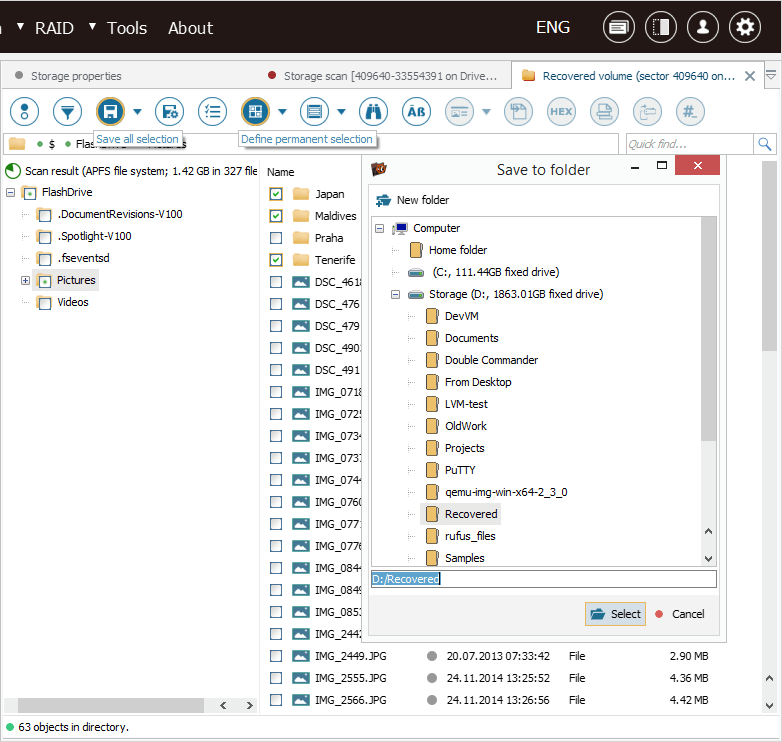Open settings gear in top bar

[744, 28]
